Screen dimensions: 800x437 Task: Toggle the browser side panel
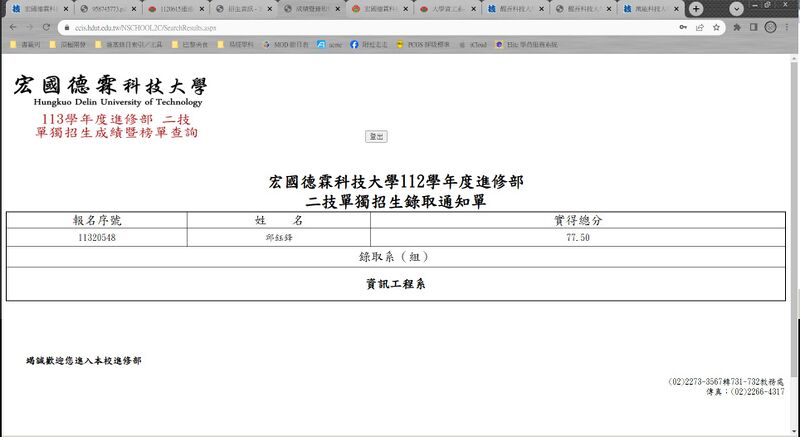coord(752,27)
